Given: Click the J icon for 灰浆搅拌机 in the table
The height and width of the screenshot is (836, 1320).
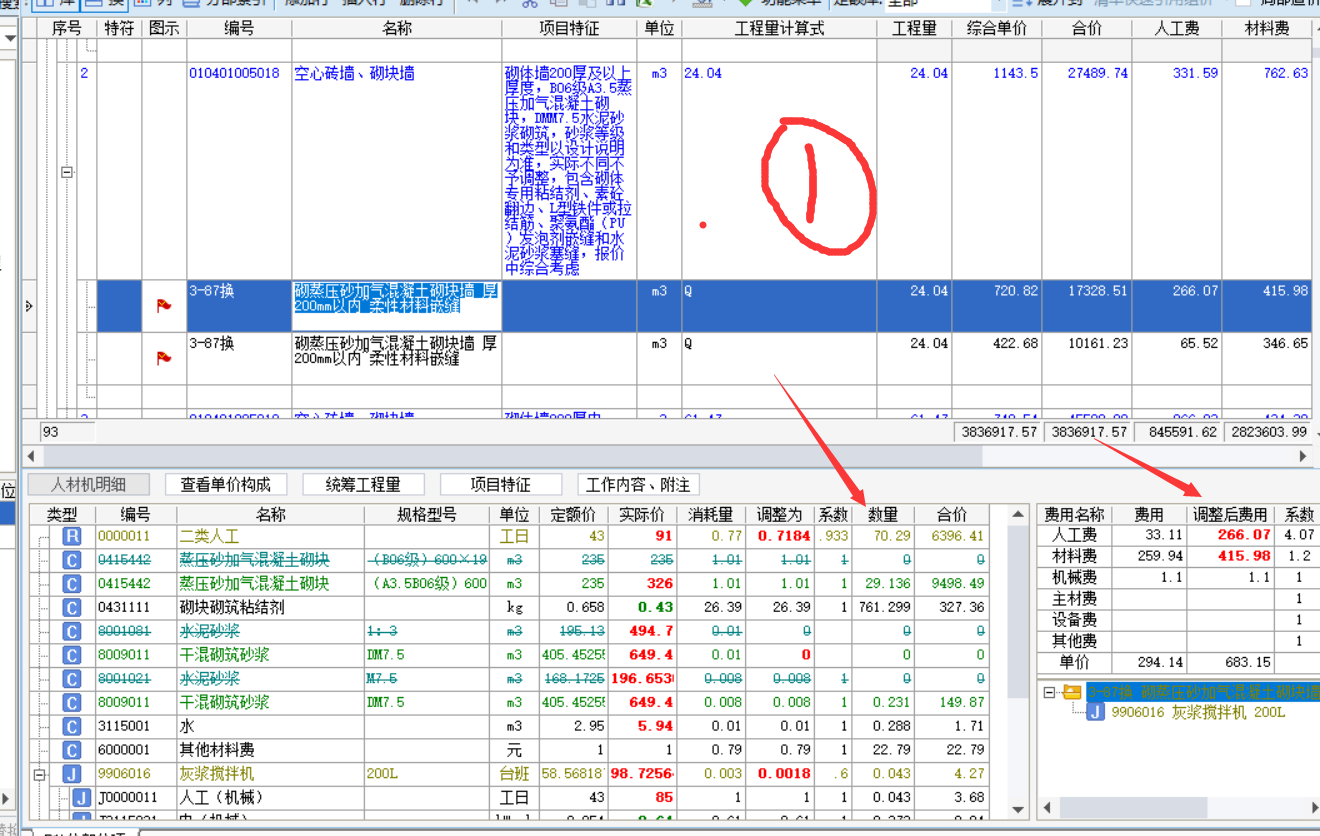Looking at the screenshot, I should coord(72,774).
